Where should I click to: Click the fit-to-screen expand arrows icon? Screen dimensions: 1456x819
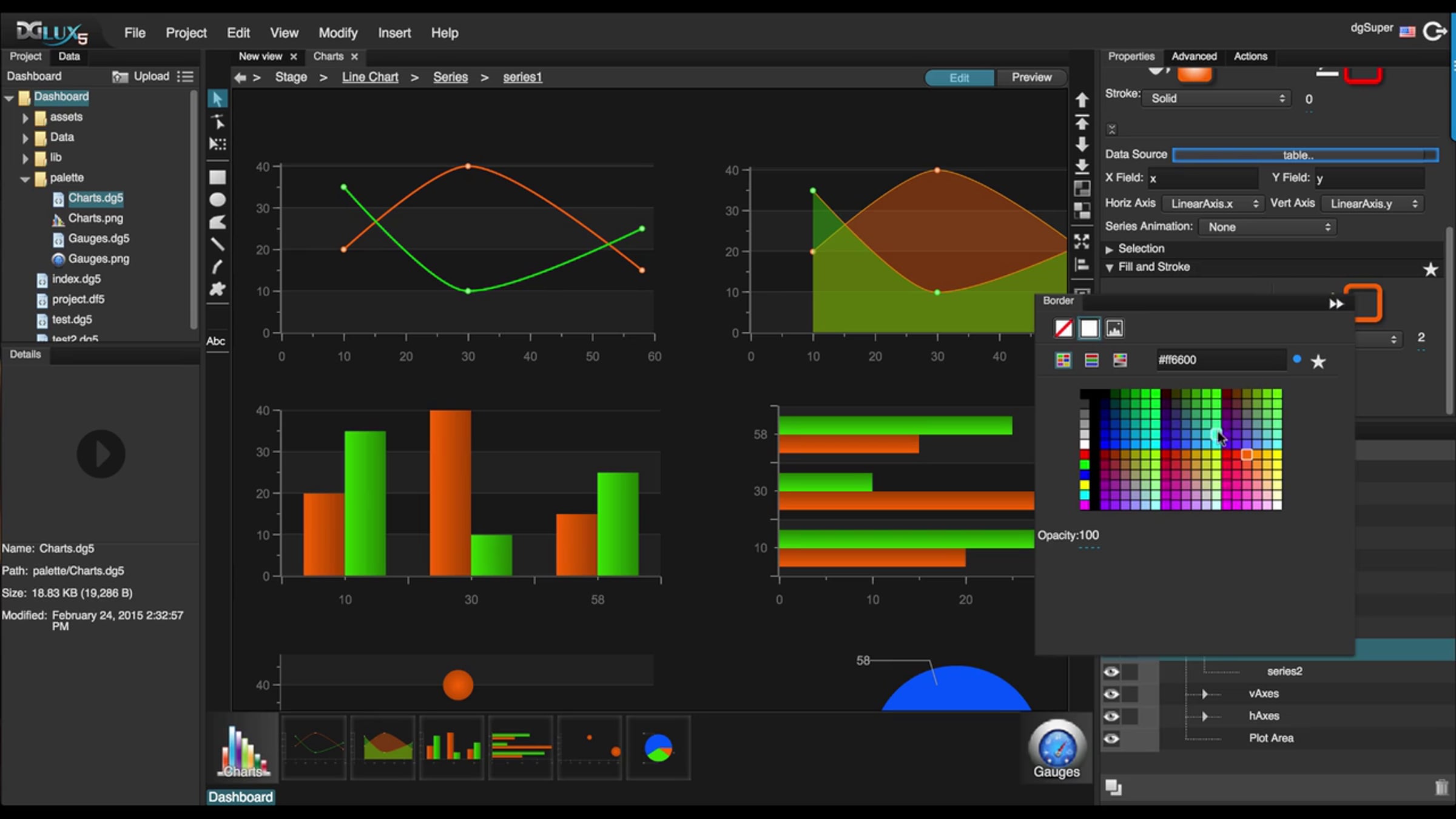pyautogui.click(x=1082, y=241)
